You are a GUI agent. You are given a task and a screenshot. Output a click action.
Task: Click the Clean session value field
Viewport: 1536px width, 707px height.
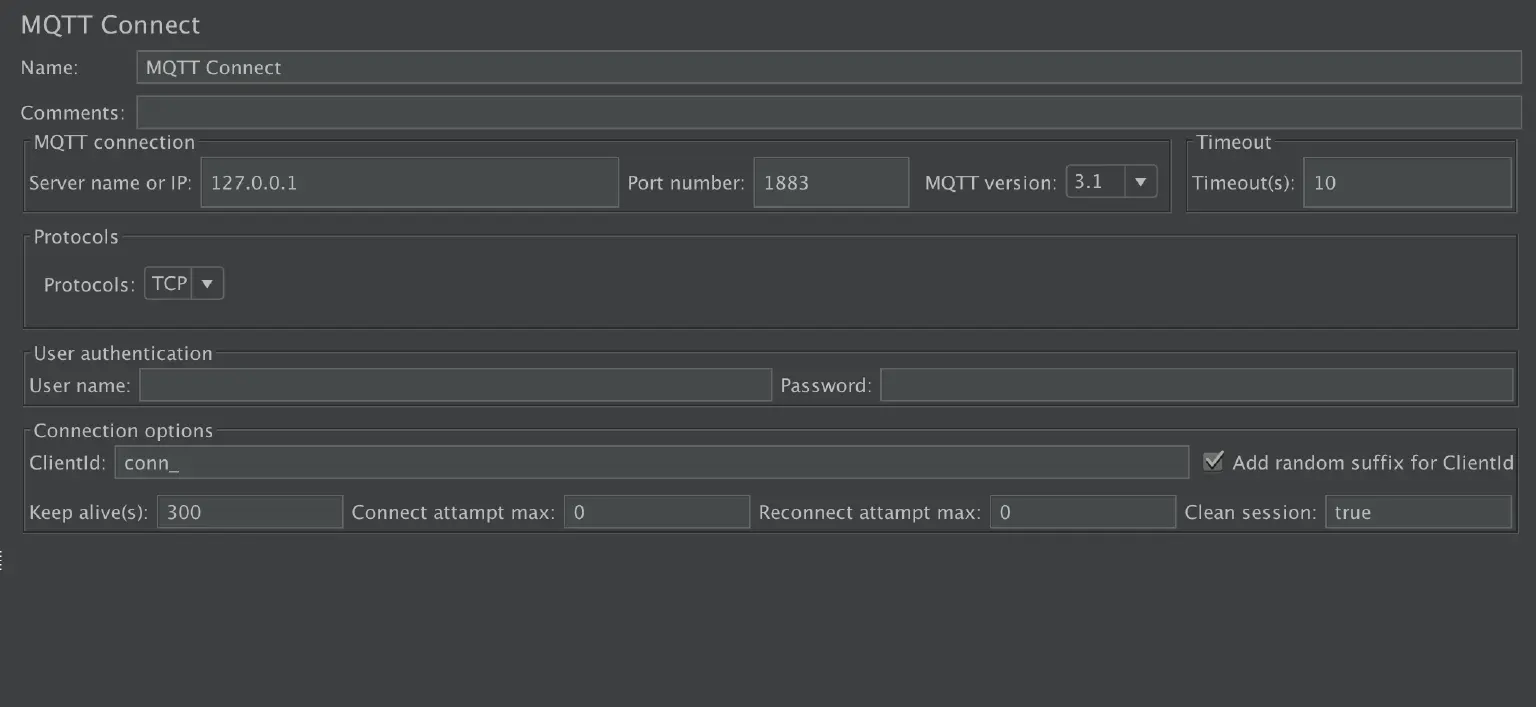pos(1418,512)
